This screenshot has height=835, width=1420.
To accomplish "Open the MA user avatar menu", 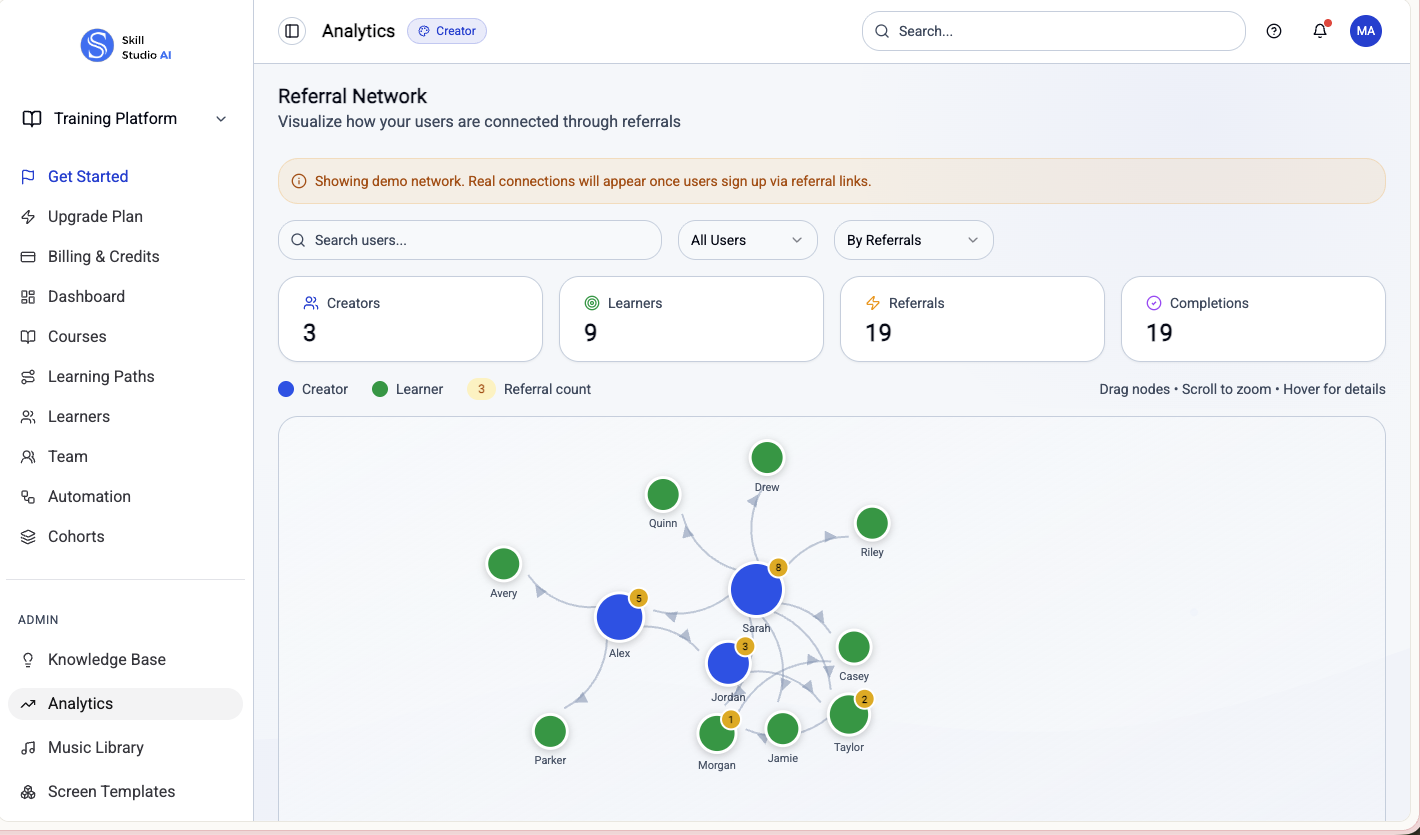I will [1366, 31].
